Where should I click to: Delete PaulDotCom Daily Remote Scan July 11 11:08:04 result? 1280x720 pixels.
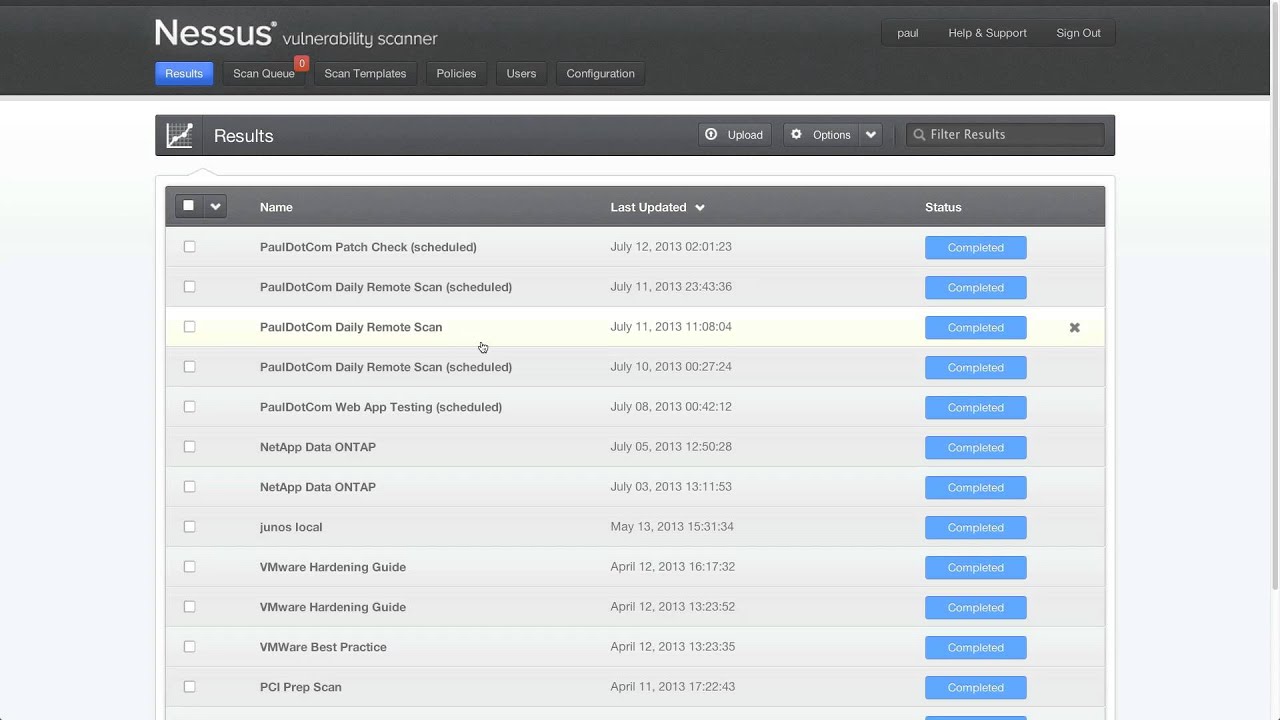pos(1074,327)
